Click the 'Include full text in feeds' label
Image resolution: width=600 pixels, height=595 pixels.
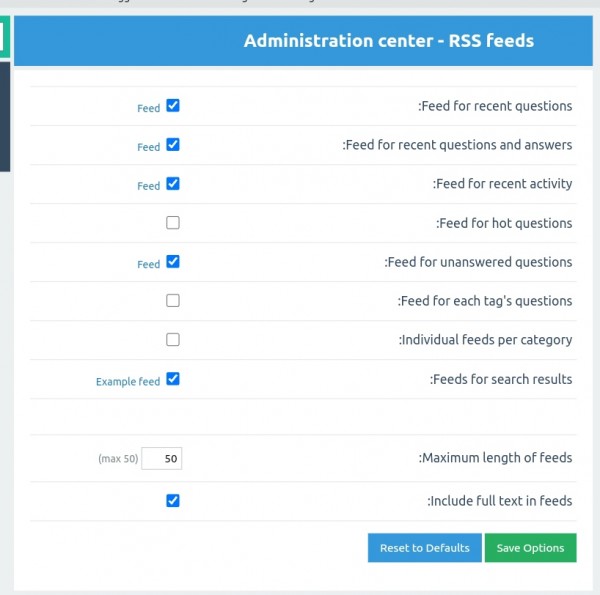[x=499, y=501]
